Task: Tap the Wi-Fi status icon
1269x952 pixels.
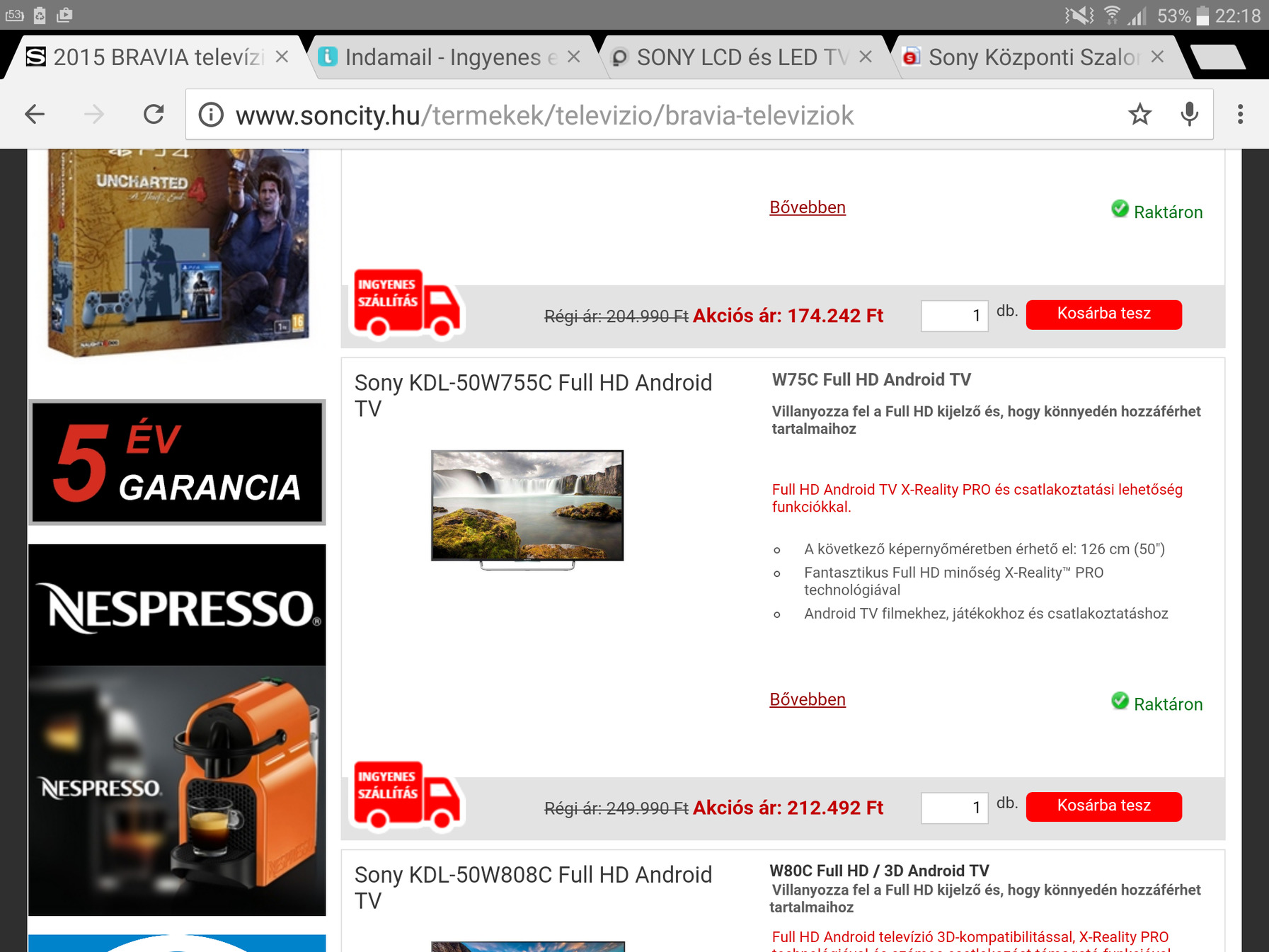Action: point(1112,15)
